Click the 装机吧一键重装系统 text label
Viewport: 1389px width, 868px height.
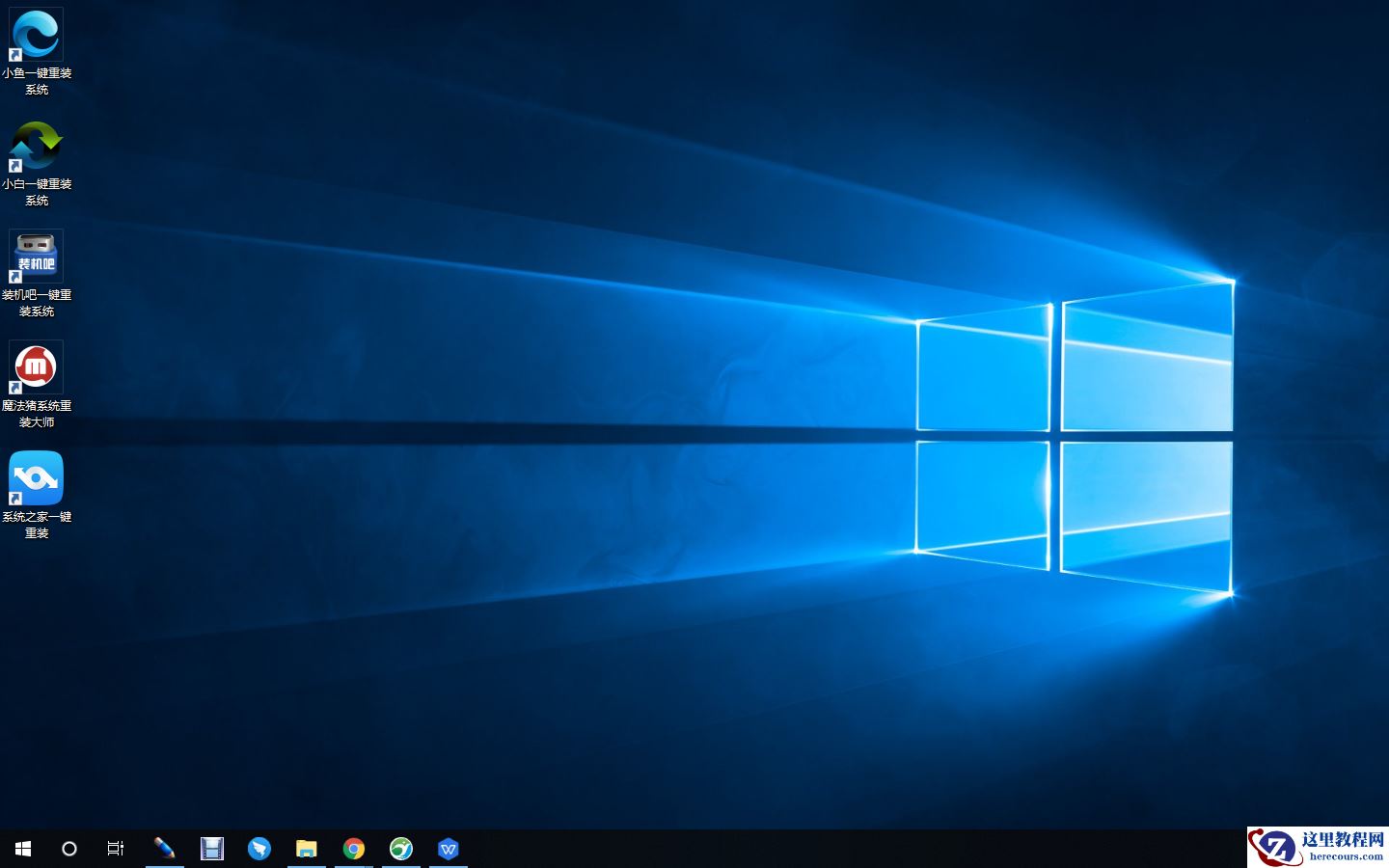[x=37, y=303]
